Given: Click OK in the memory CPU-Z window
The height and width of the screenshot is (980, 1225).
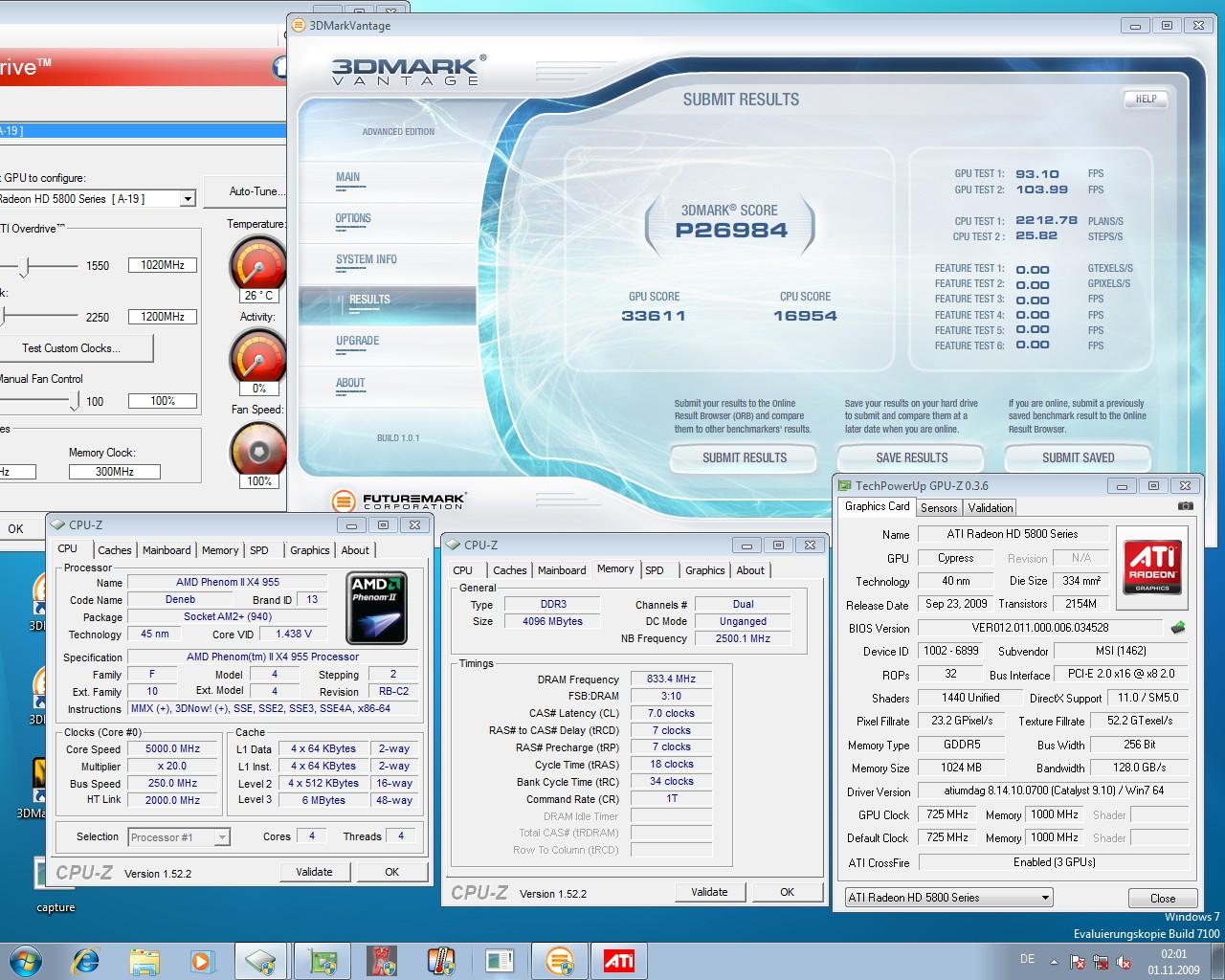Looking at the screenshot, I should click(x=787, y=892).
